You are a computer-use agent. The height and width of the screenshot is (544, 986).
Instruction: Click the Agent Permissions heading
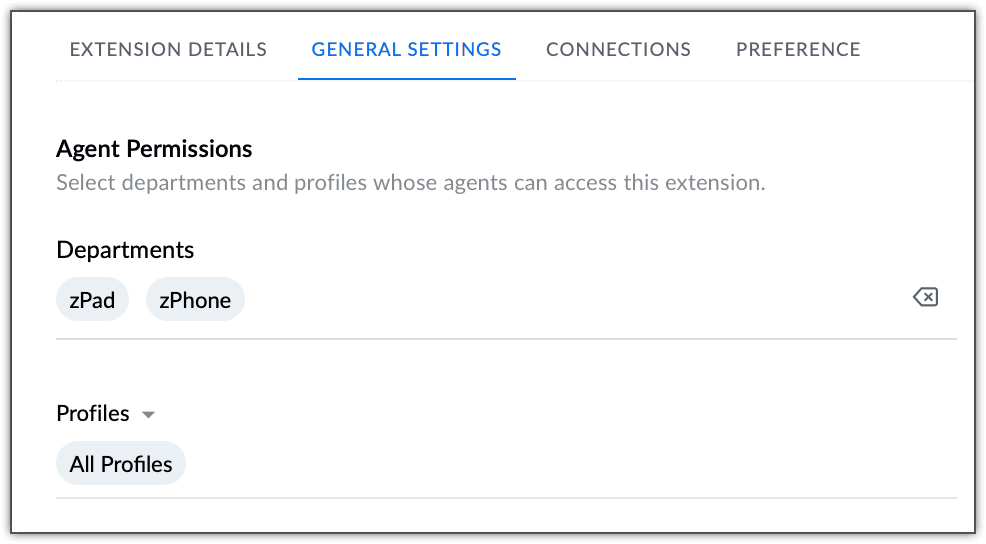tap(154, 149)
